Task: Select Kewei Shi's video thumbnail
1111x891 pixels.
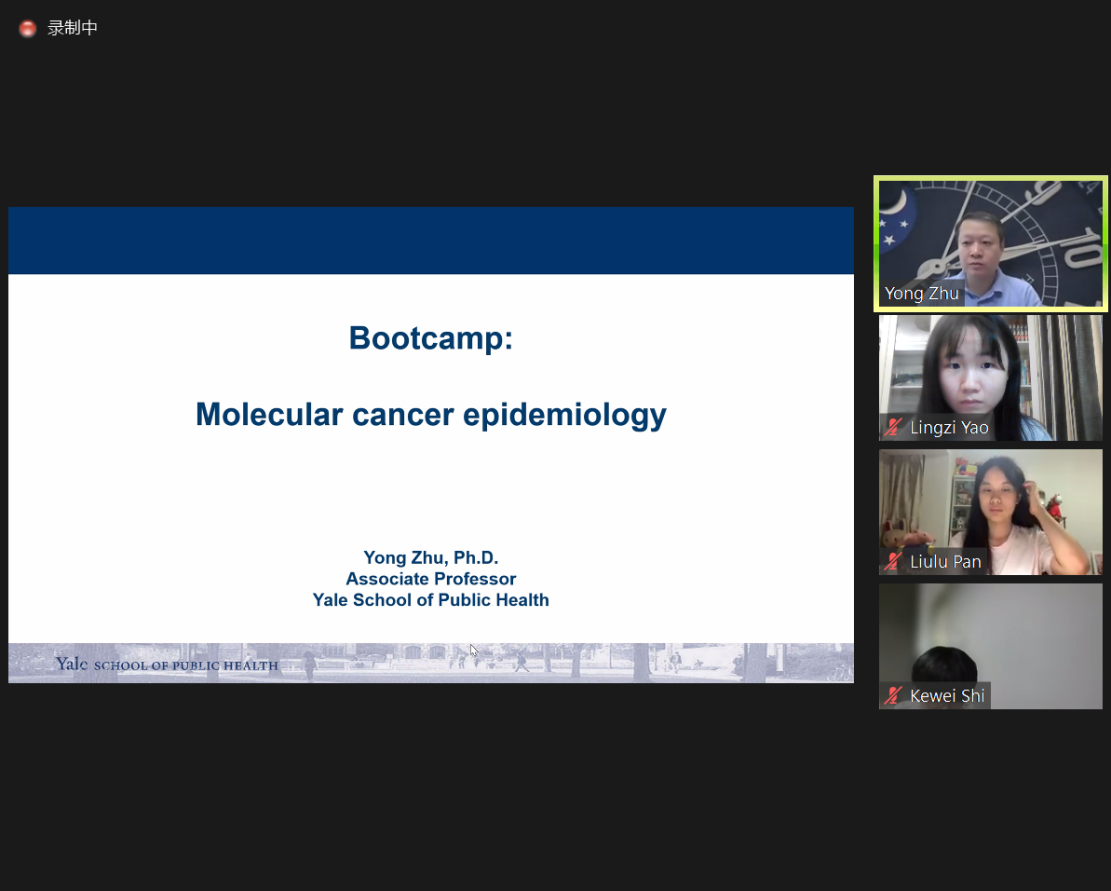Action: pyautogui.click(x=991, y=646)
